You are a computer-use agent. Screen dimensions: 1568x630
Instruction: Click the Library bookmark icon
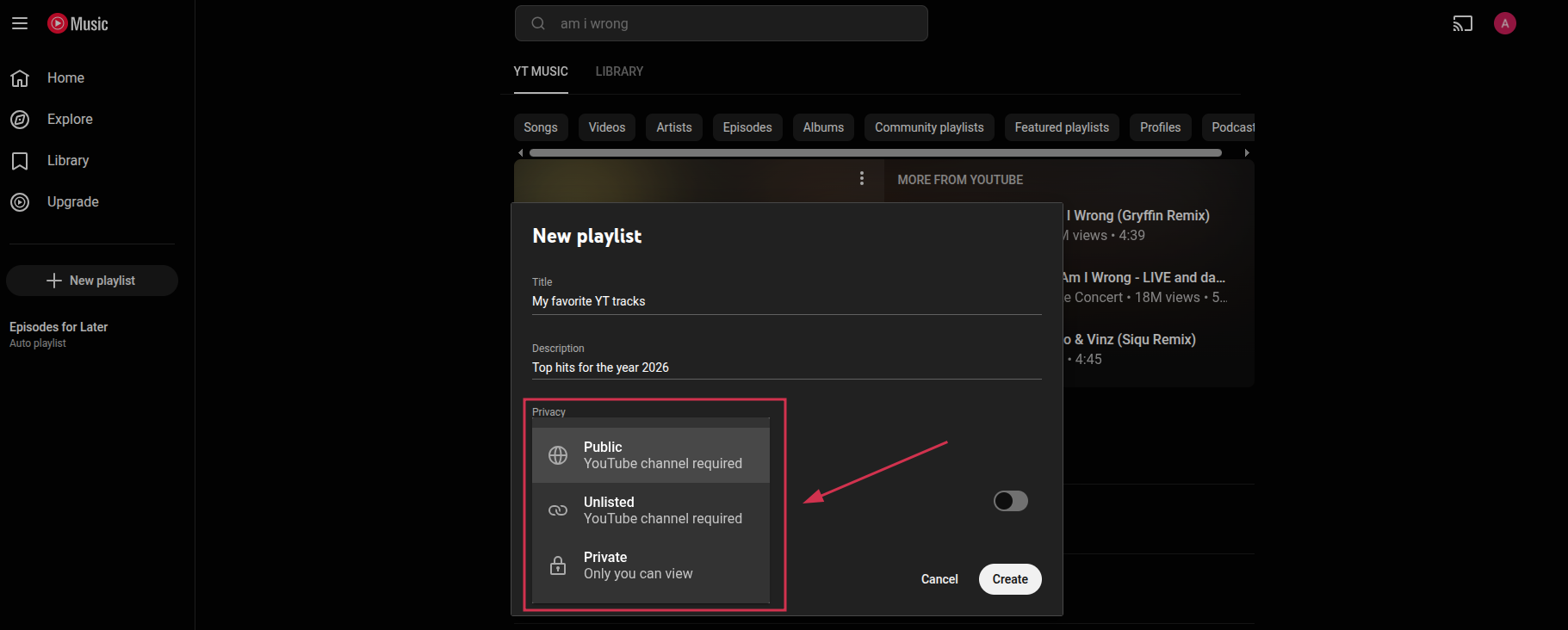[20, 161]
